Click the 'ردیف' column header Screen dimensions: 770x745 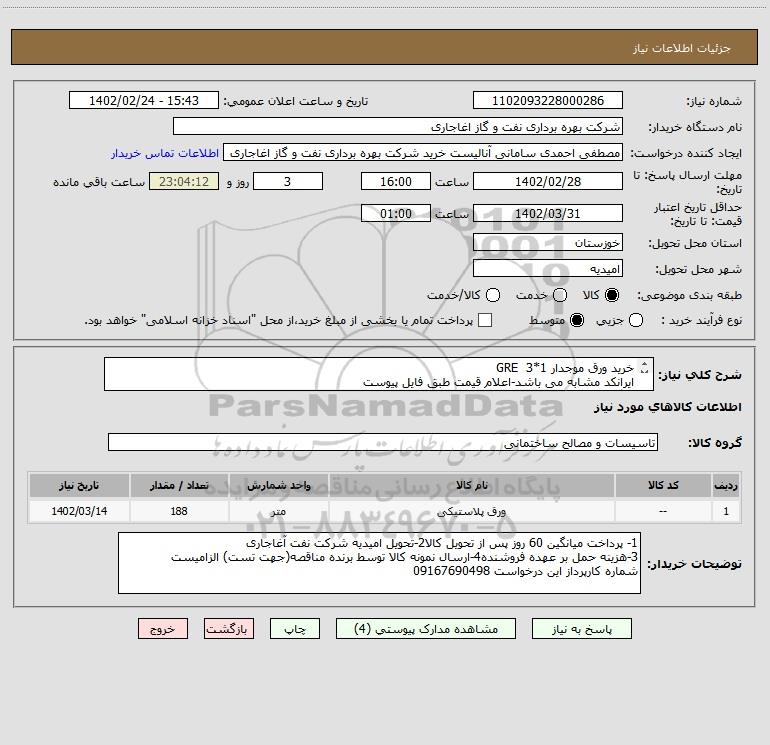(x=726, y=485)
